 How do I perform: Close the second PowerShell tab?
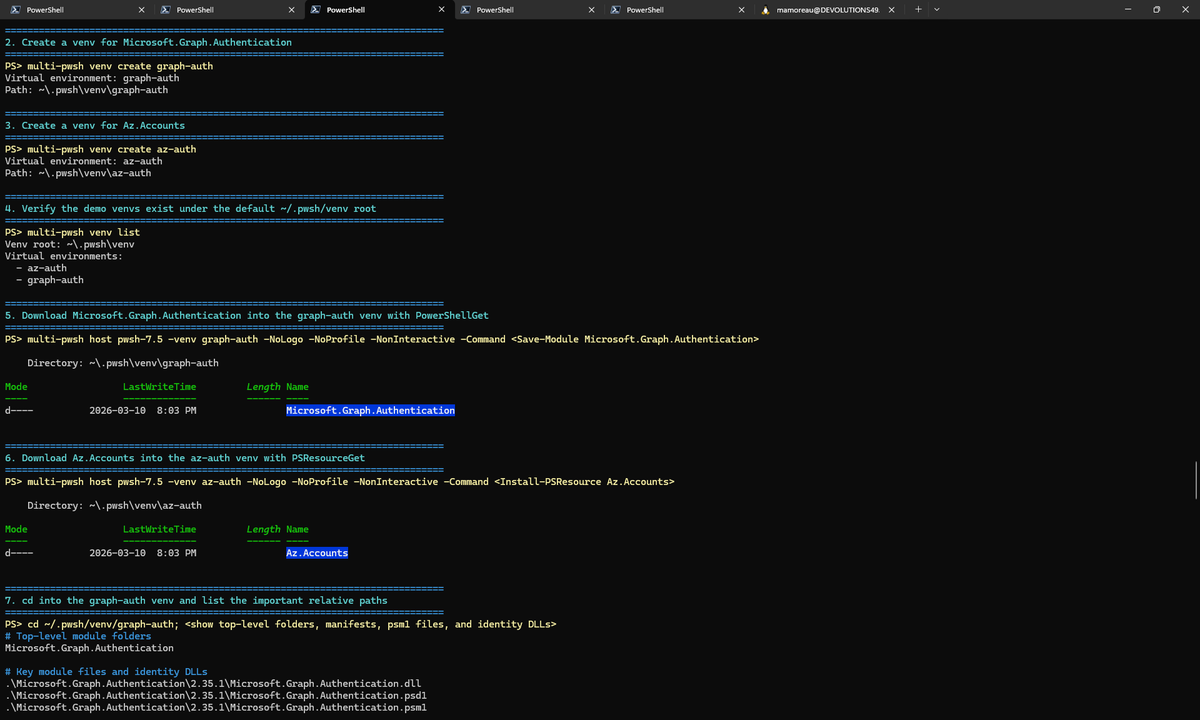click(x=290, y=9)
